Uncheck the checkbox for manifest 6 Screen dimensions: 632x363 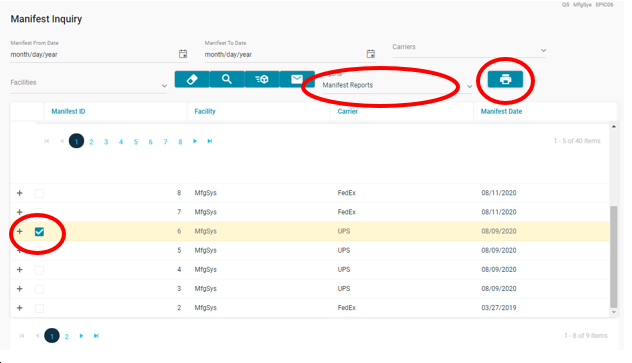(39, 232)
